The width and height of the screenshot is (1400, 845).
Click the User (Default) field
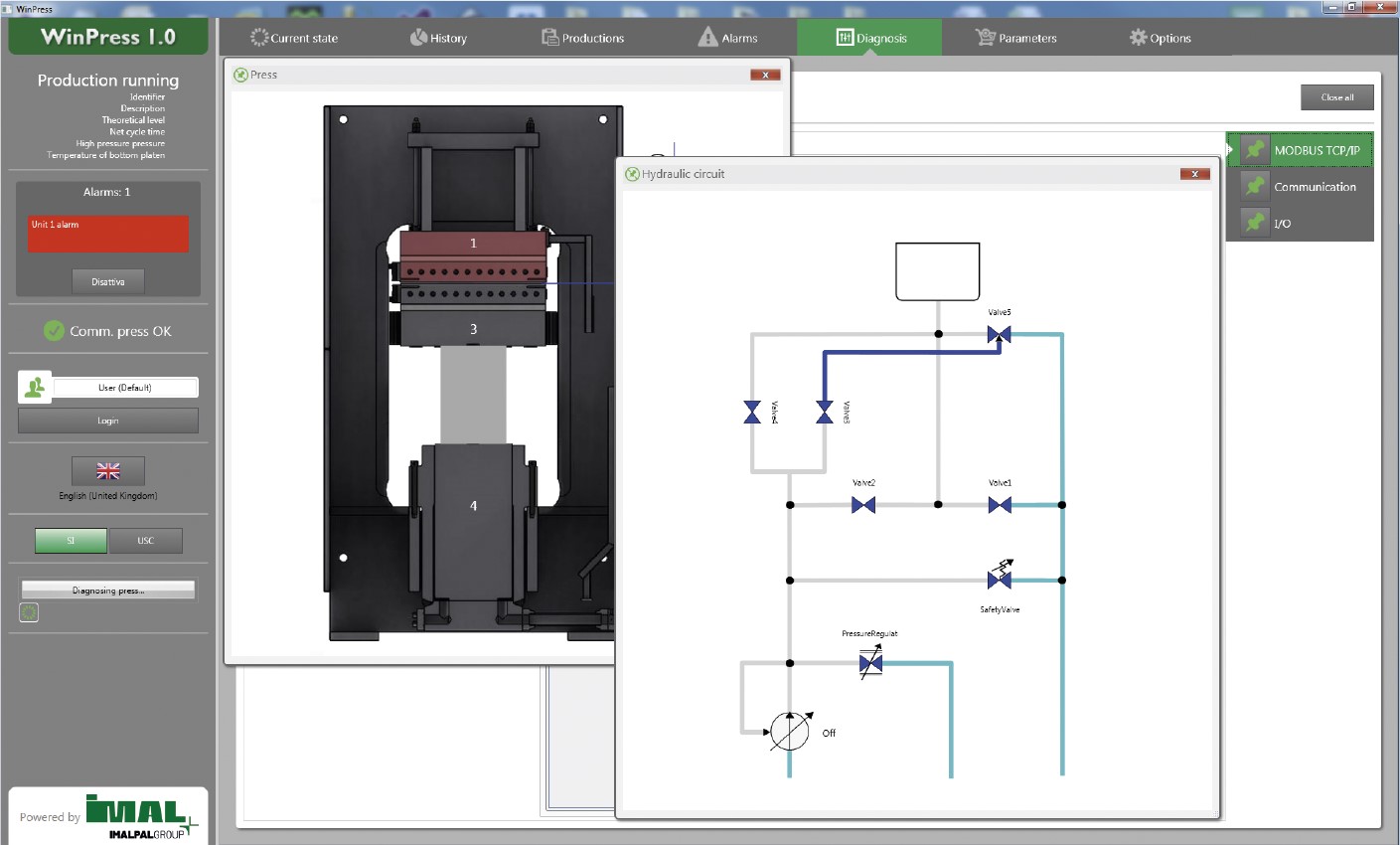pyautogui.click(x=125, y=388)
